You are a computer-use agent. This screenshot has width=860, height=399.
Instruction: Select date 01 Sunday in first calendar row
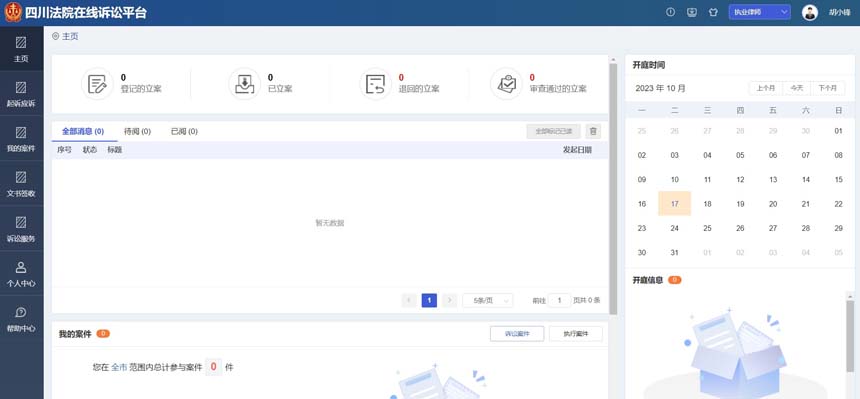(x=838, y=131)
